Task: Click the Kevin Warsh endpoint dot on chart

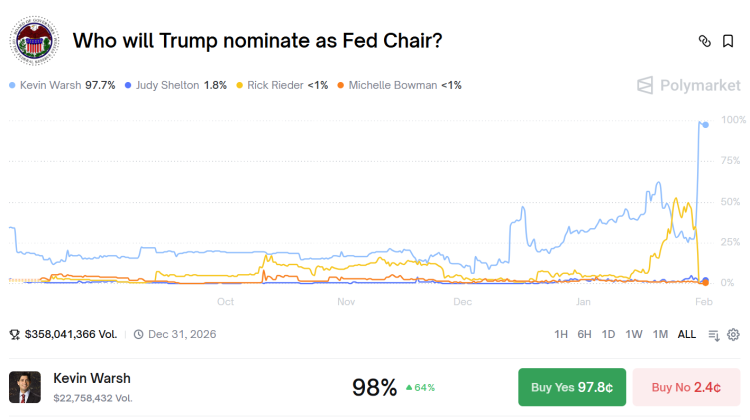Action: point(705,124)
